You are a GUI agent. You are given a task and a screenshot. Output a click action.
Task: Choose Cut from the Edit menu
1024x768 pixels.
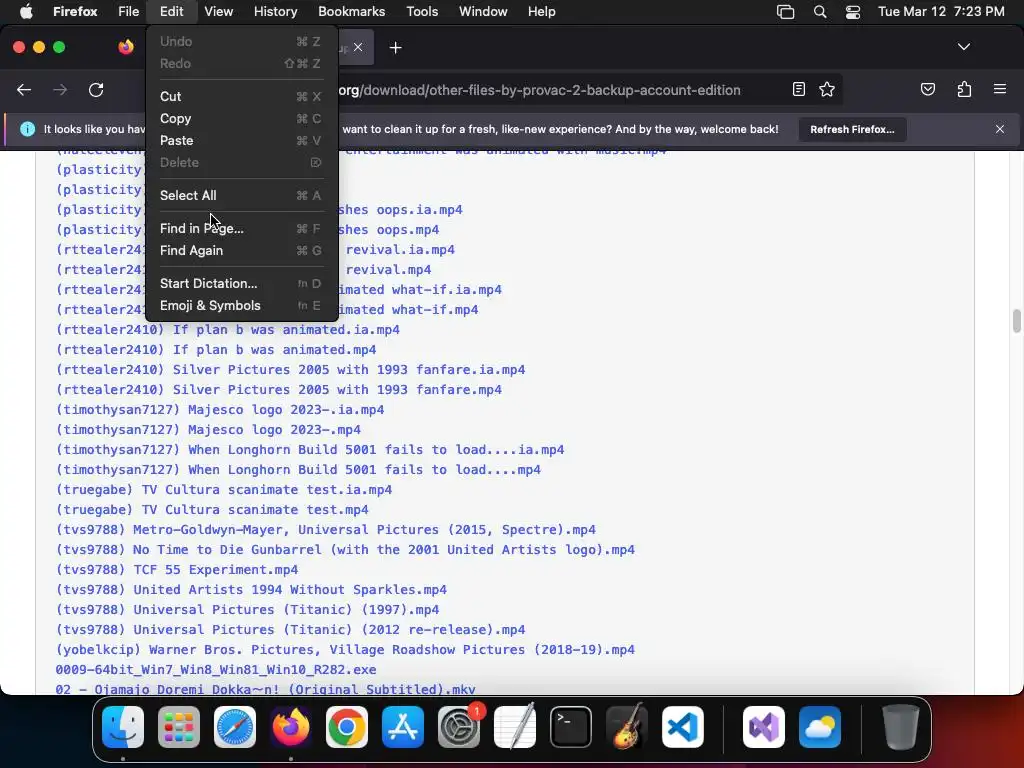click(242, 96)
